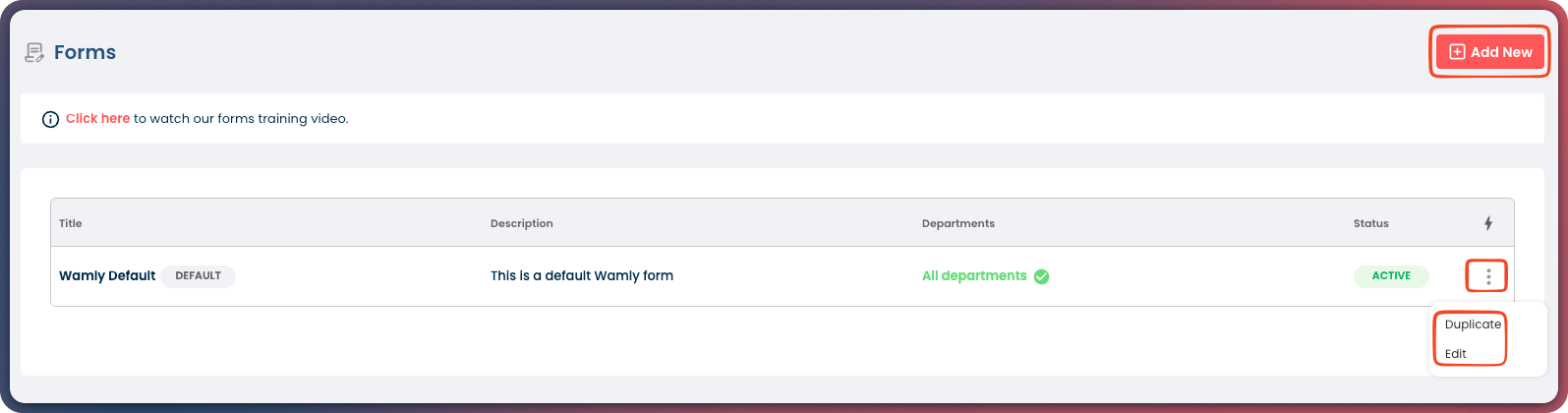Click the Forms page icon
This screenshot has width=1568, height=413.
click(x=34, y=53)
